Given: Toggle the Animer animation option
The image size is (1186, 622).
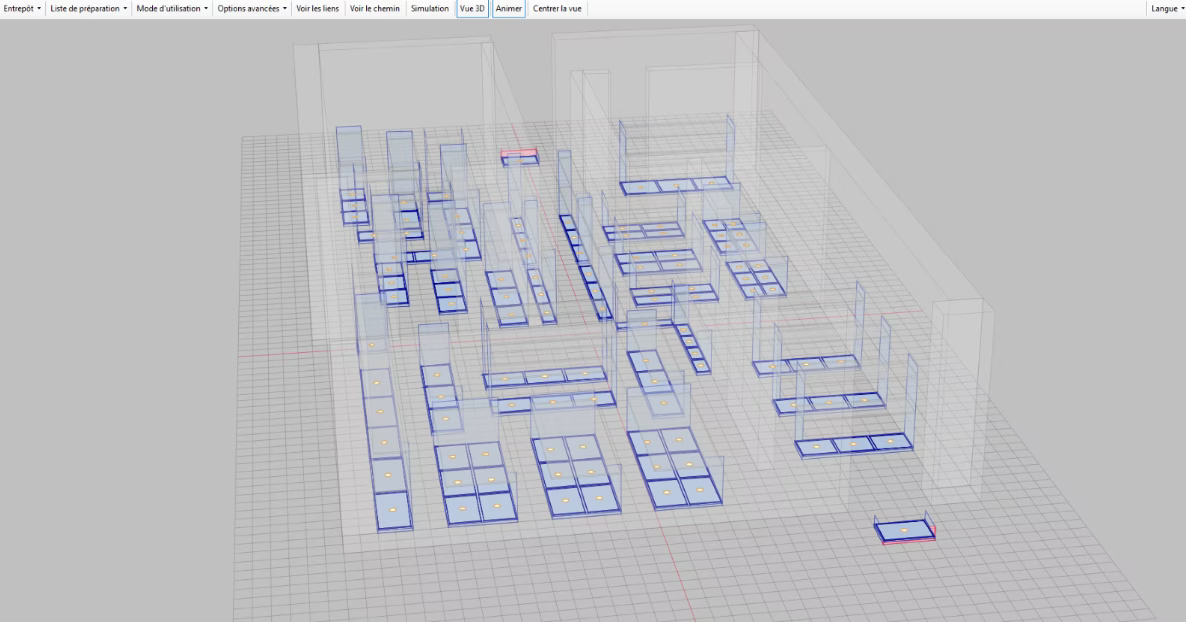Looking at the screenshot, I should (x=511, y=8).
